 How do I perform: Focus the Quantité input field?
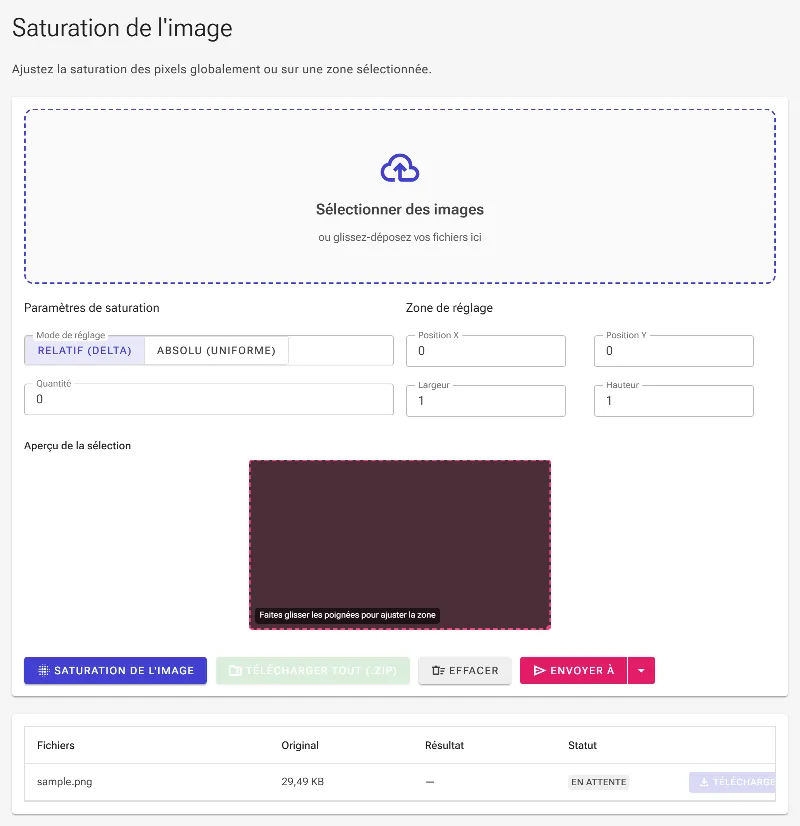(209, 399)
